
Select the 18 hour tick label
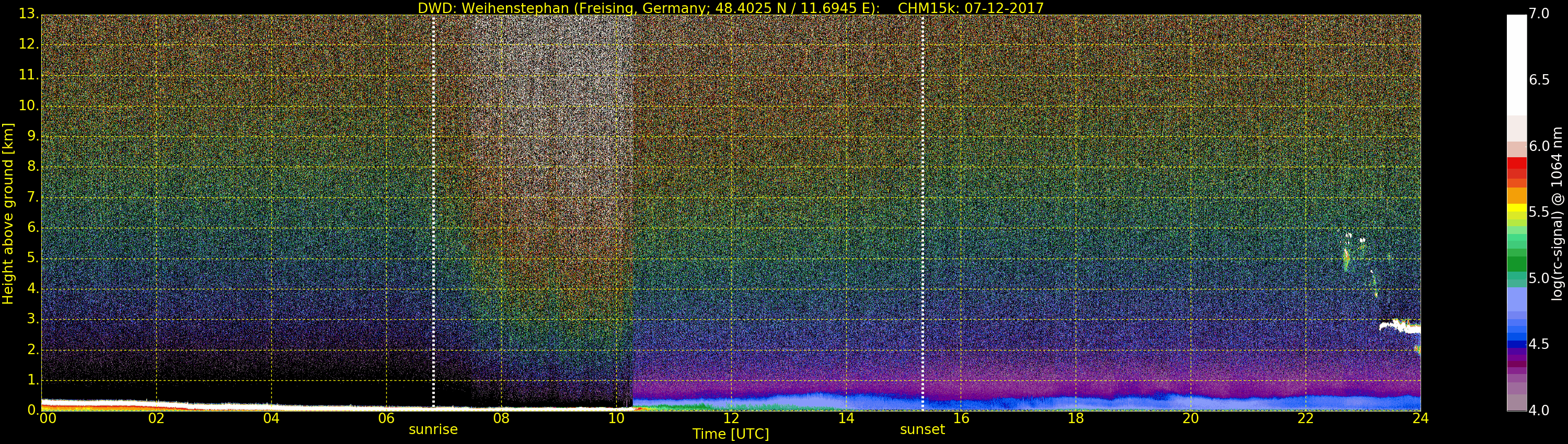coord(1076,418)
